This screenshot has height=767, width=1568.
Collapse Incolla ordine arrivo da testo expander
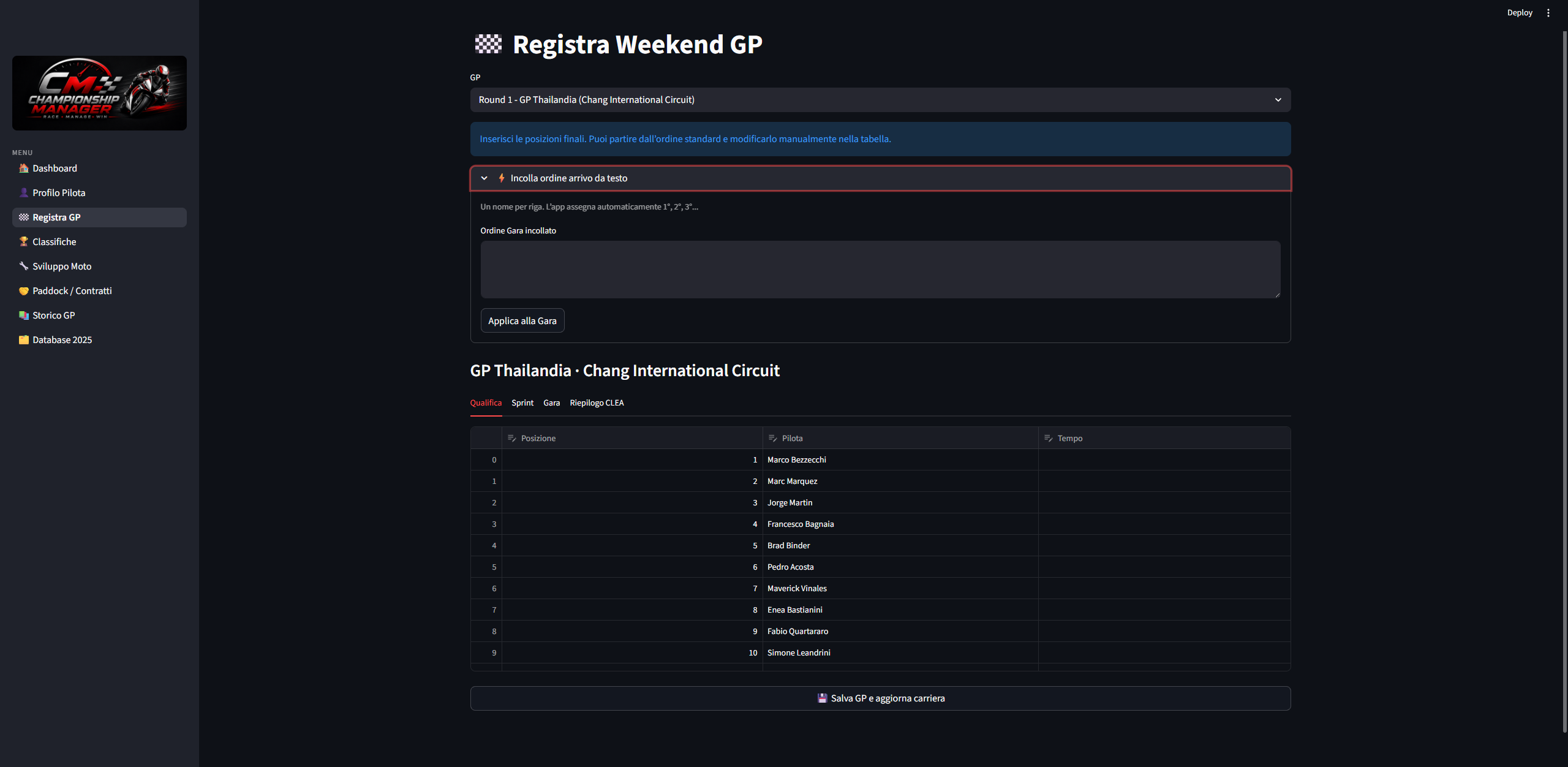point(880,178)
